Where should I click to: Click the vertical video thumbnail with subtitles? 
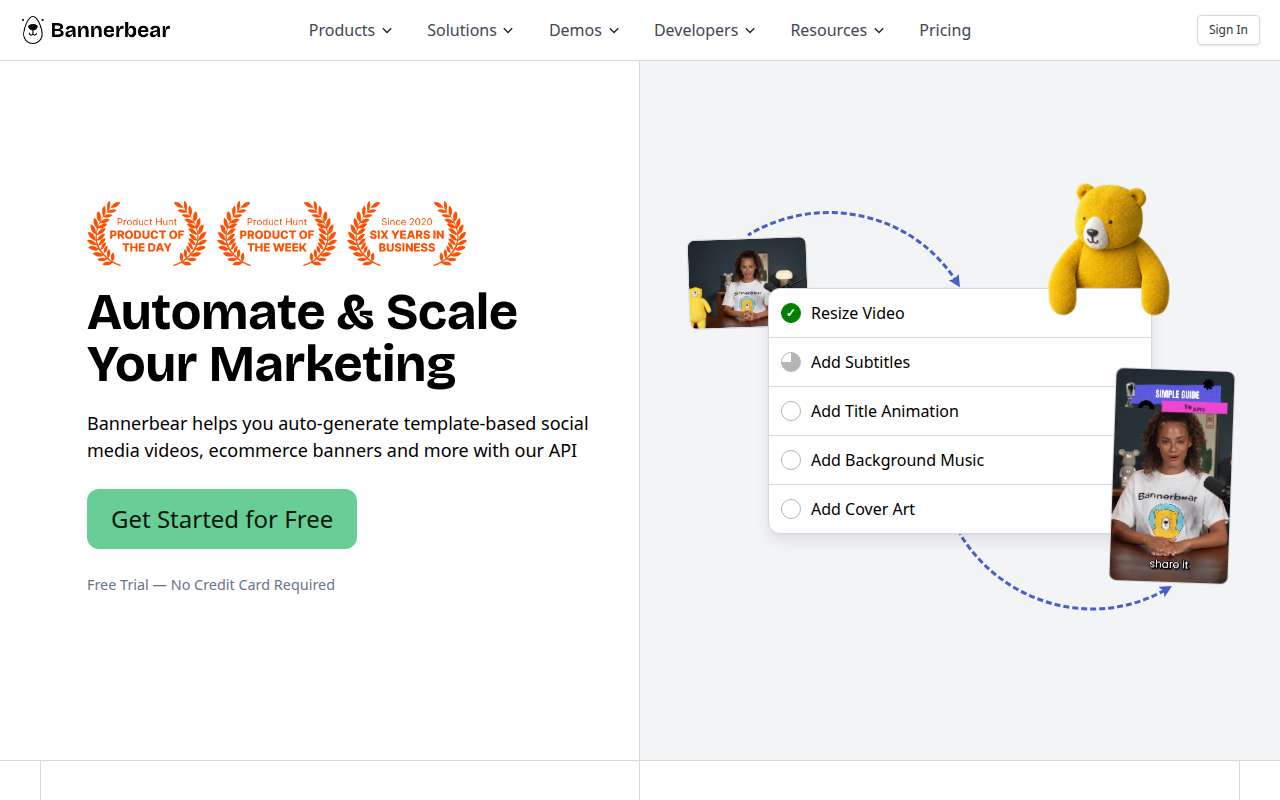[1172, 476]
